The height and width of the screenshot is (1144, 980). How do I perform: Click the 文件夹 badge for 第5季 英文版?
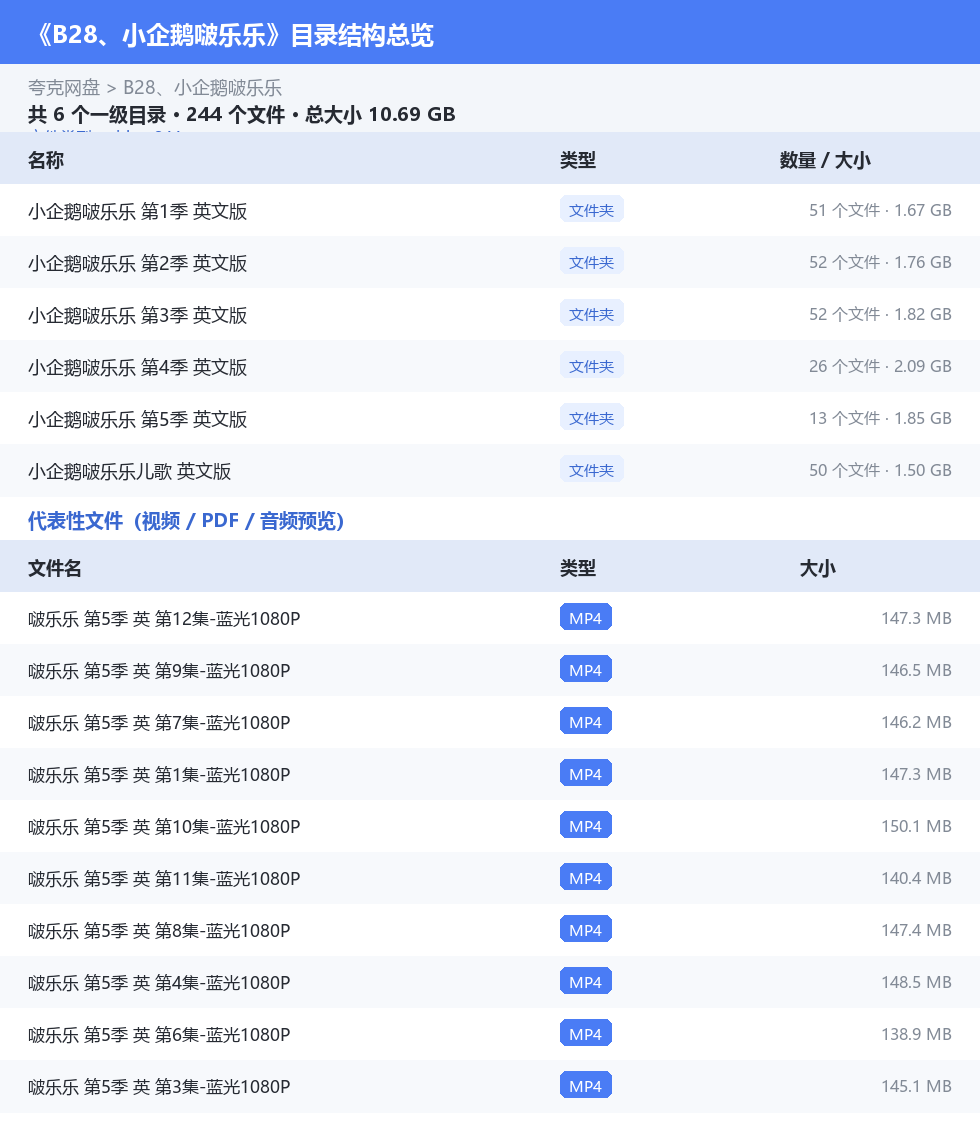point(592,418)
